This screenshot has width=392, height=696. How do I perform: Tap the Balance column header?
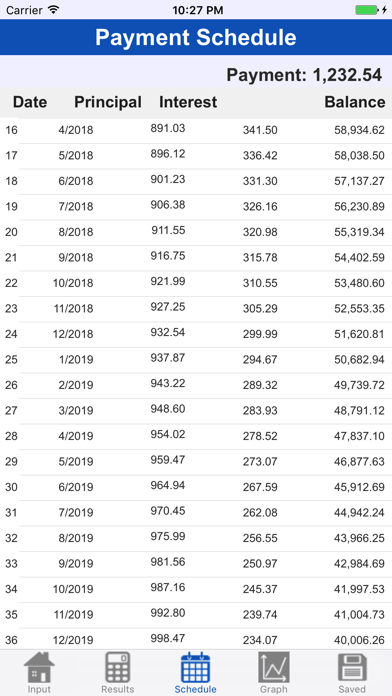coord(355,102)
